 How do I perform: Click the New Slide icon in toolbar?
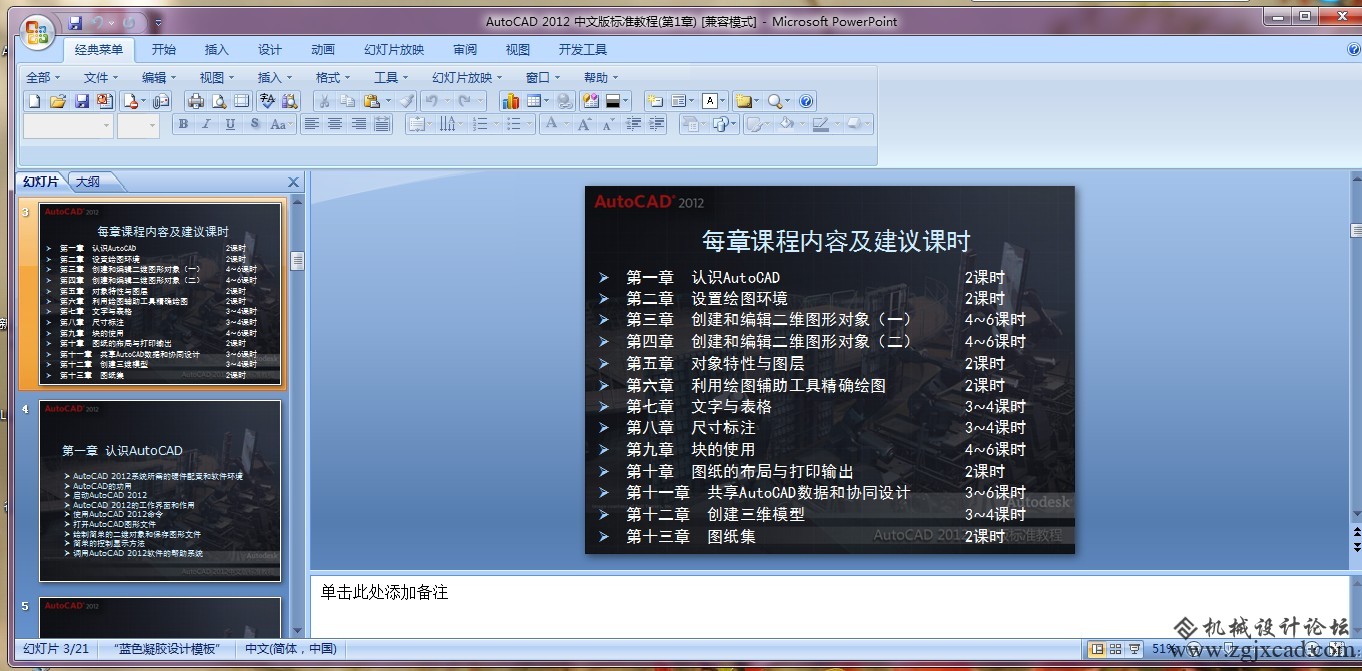(655, 101)
